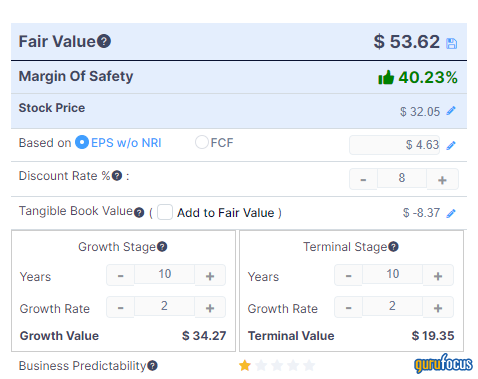Edit stock price with pencil icon
The height and width of the screenshot is (379, 478).
[x=451, y=111]
